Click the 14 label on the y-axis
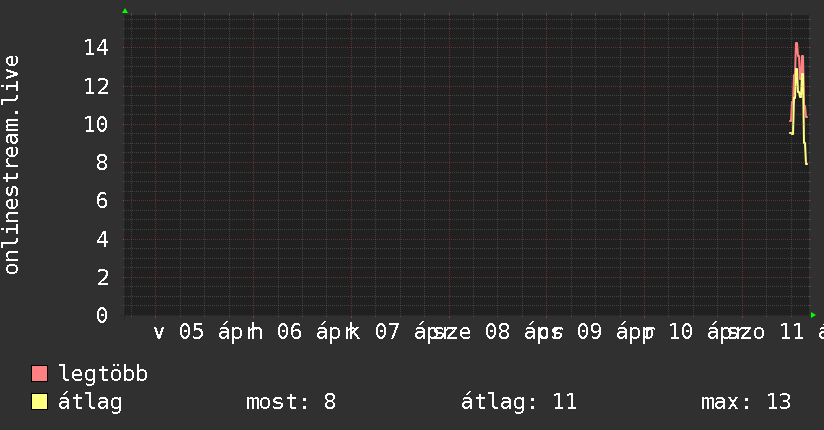Image resolution: width=824 pixels, height=430 pixels. (x=96, y=48)
